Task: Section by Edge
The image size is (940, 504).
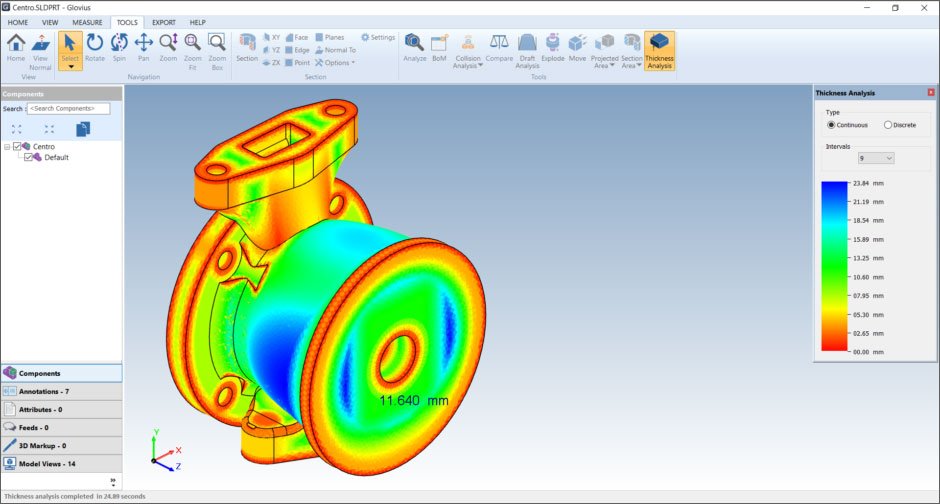Action: (x=297, y=50)
